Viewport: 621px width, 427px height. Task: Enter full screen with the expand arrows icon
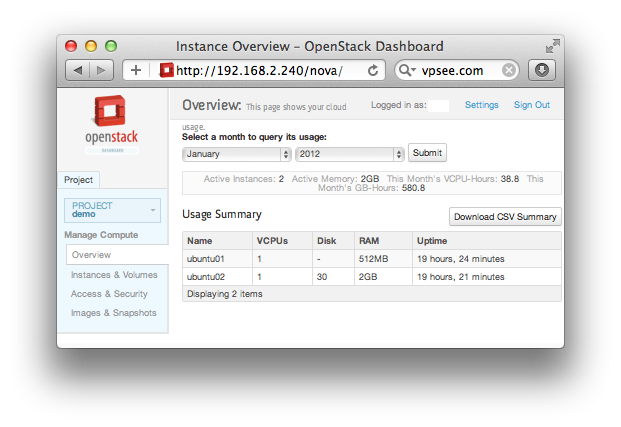point(552,46)
